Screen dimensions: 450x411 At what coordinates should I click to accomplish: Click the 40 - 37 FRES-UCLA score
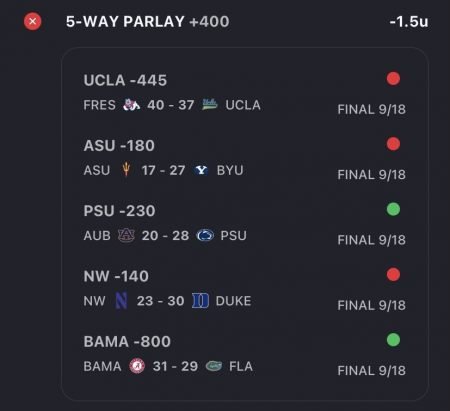pos(171,105)
